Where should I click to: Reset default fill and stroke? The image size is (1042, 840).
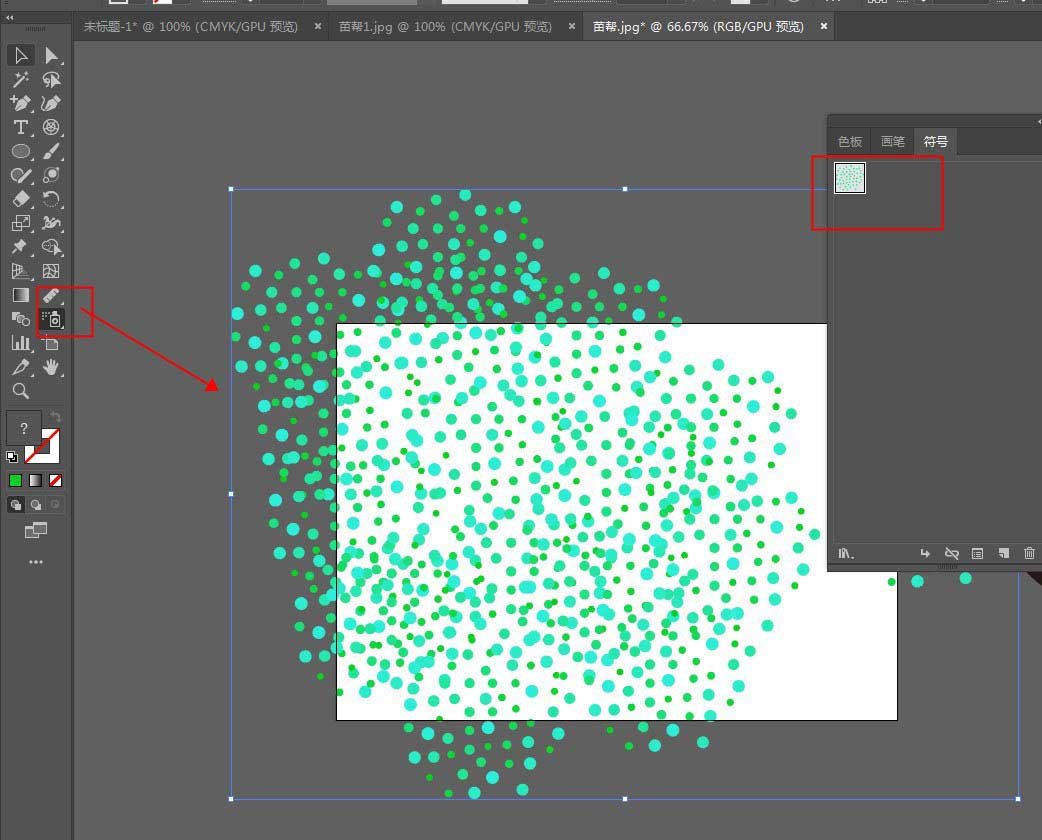click(x=11, y=457)
